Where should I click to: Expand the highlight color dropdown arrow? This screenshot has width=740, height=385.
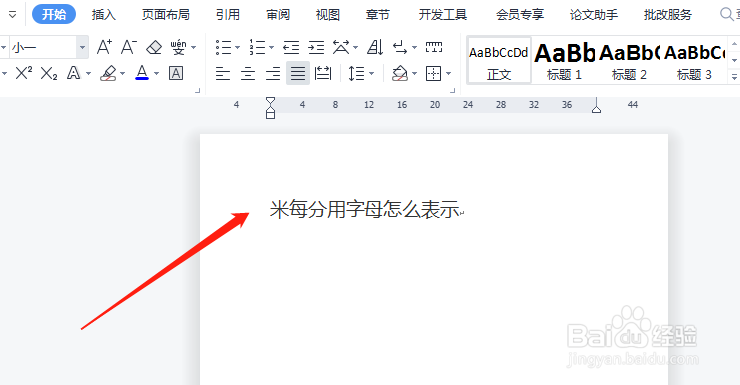point(123,74)
